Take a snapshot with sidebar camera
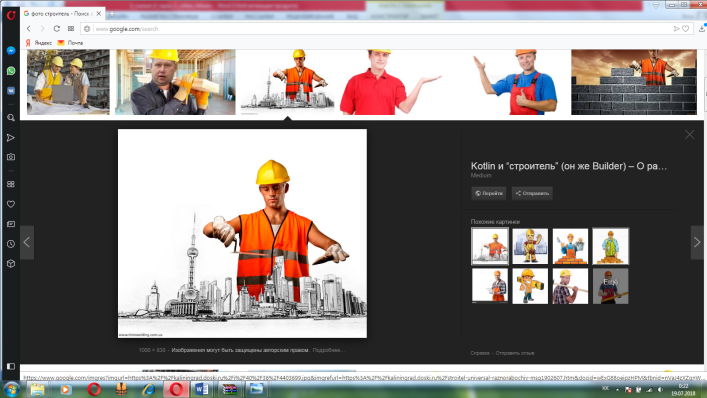Image resolution: width=707 pixels, height=398 pixels. (11, 157)
